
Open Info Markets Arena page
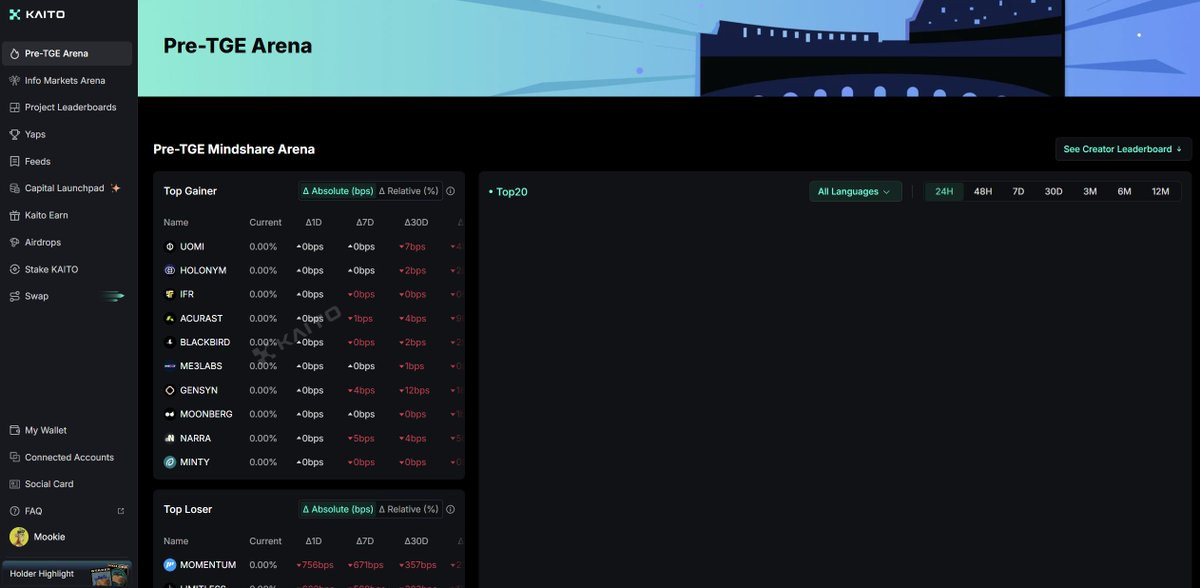[x=66, y=81]
